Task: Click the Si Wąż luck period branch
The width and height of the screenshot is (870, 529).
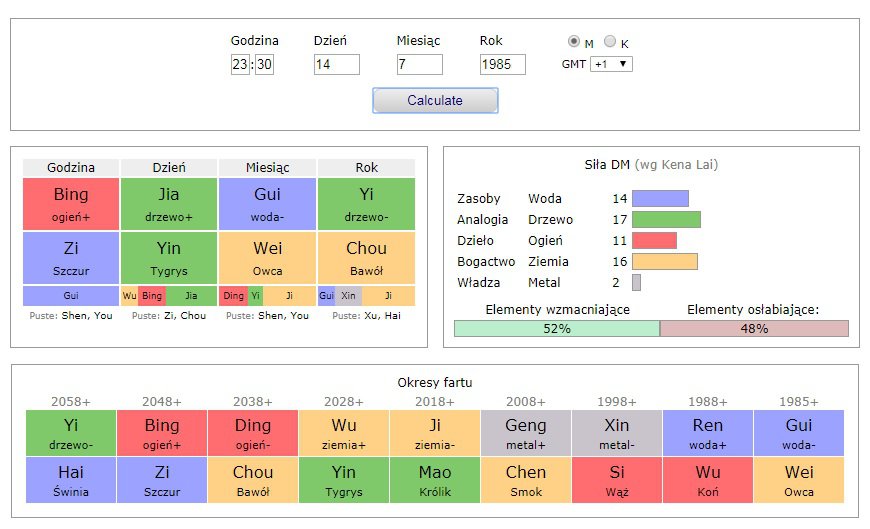Action: (617, 480)
